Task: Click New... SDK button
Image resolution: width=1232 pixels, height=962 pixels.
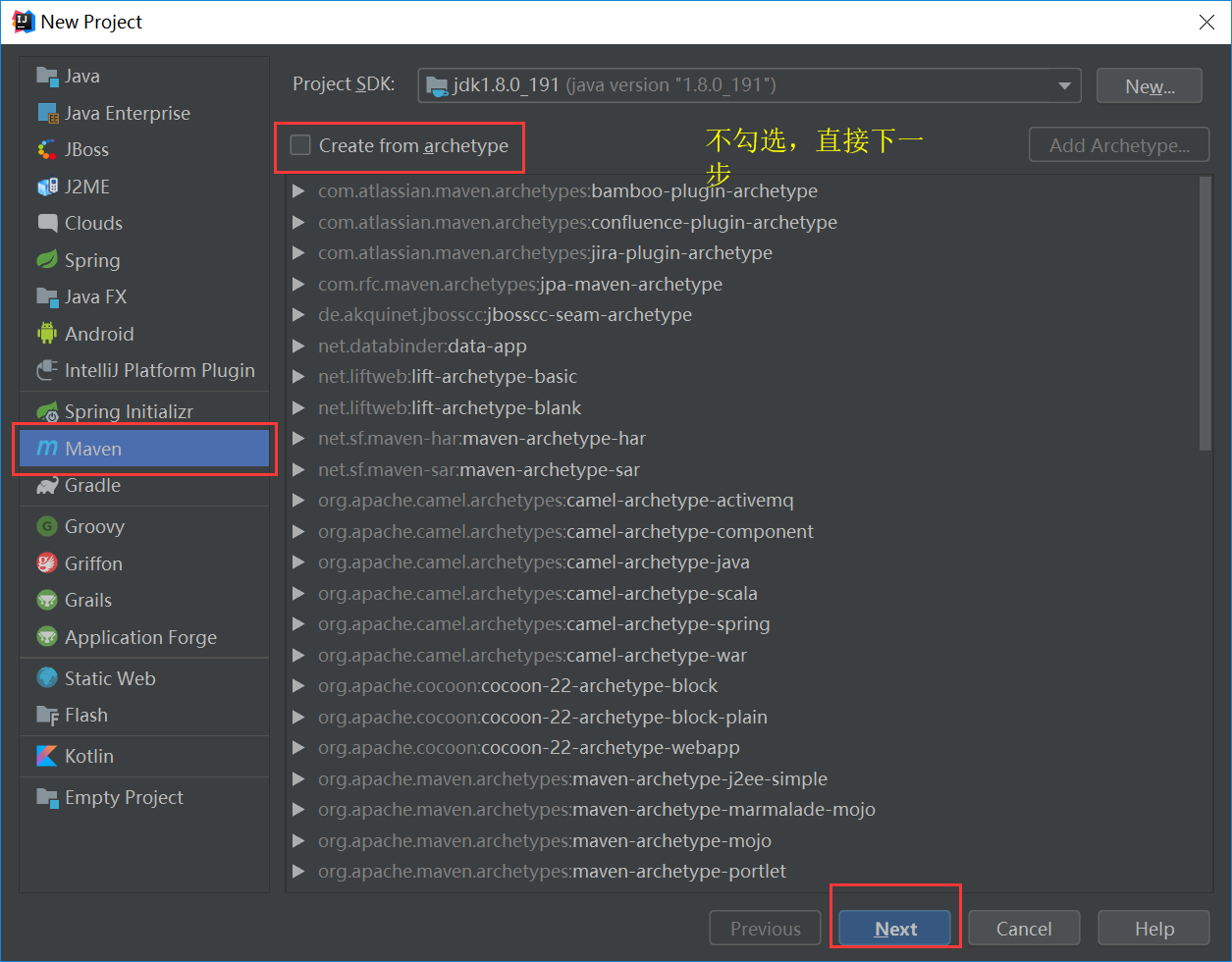Action: point(1150,86)
